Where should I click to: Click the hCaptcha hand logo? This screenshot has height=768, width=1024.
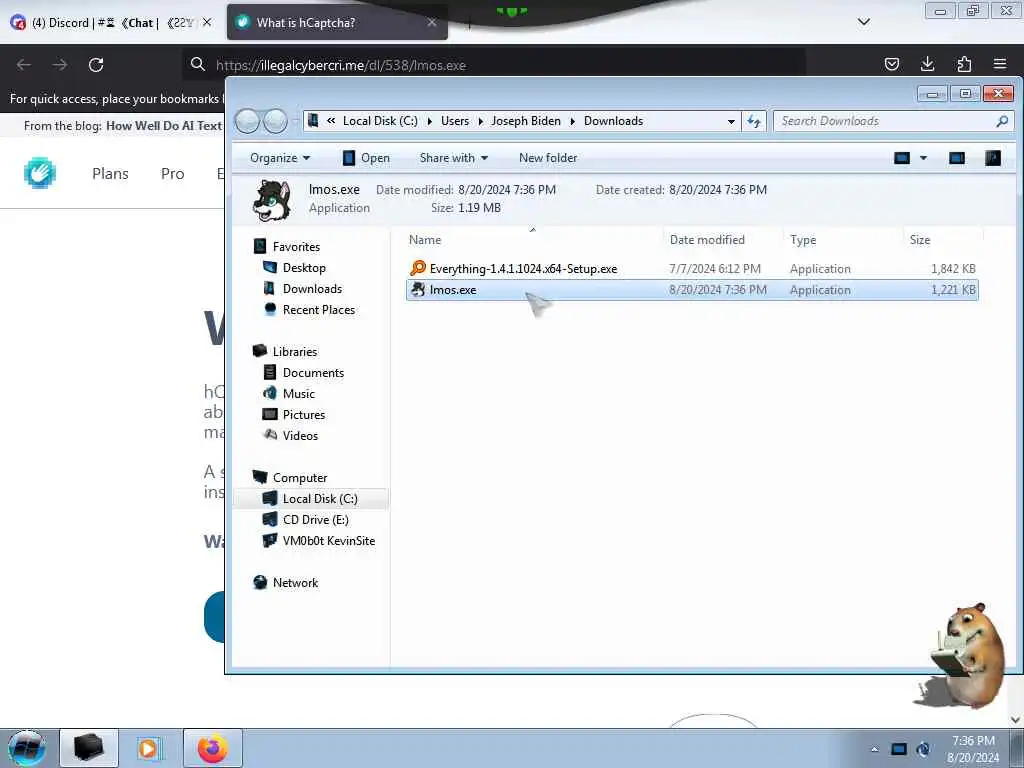pos(40,173)
